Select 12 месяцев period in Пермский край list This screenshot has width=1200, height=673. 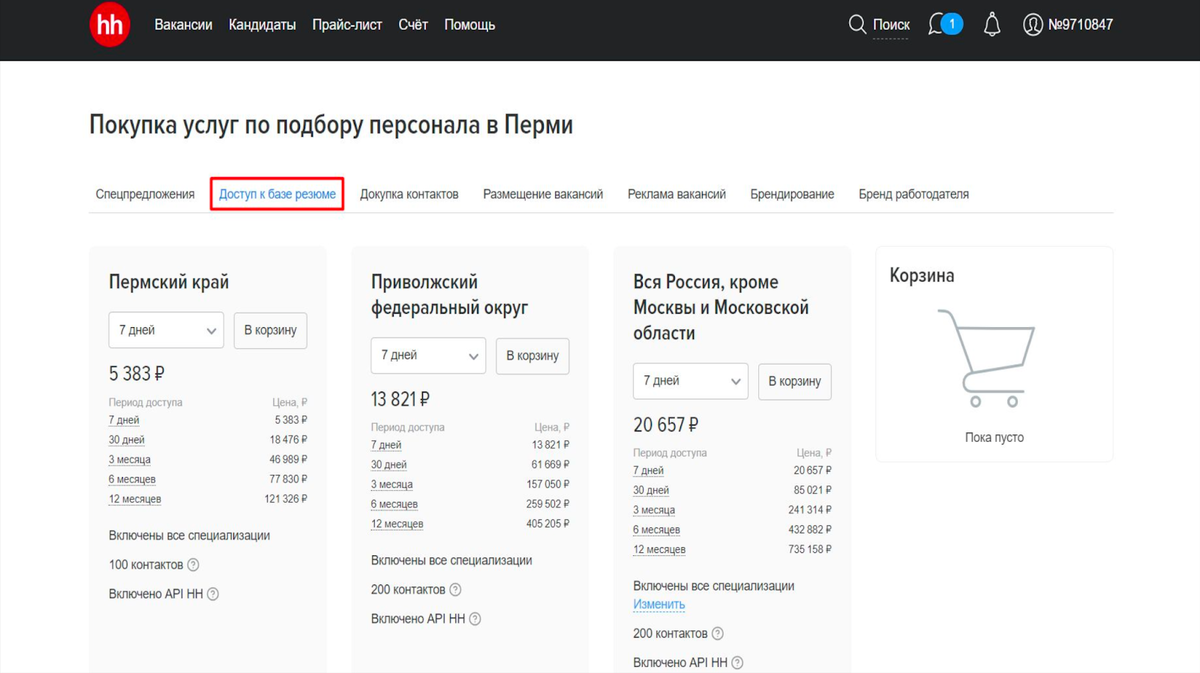click(135, 499)
